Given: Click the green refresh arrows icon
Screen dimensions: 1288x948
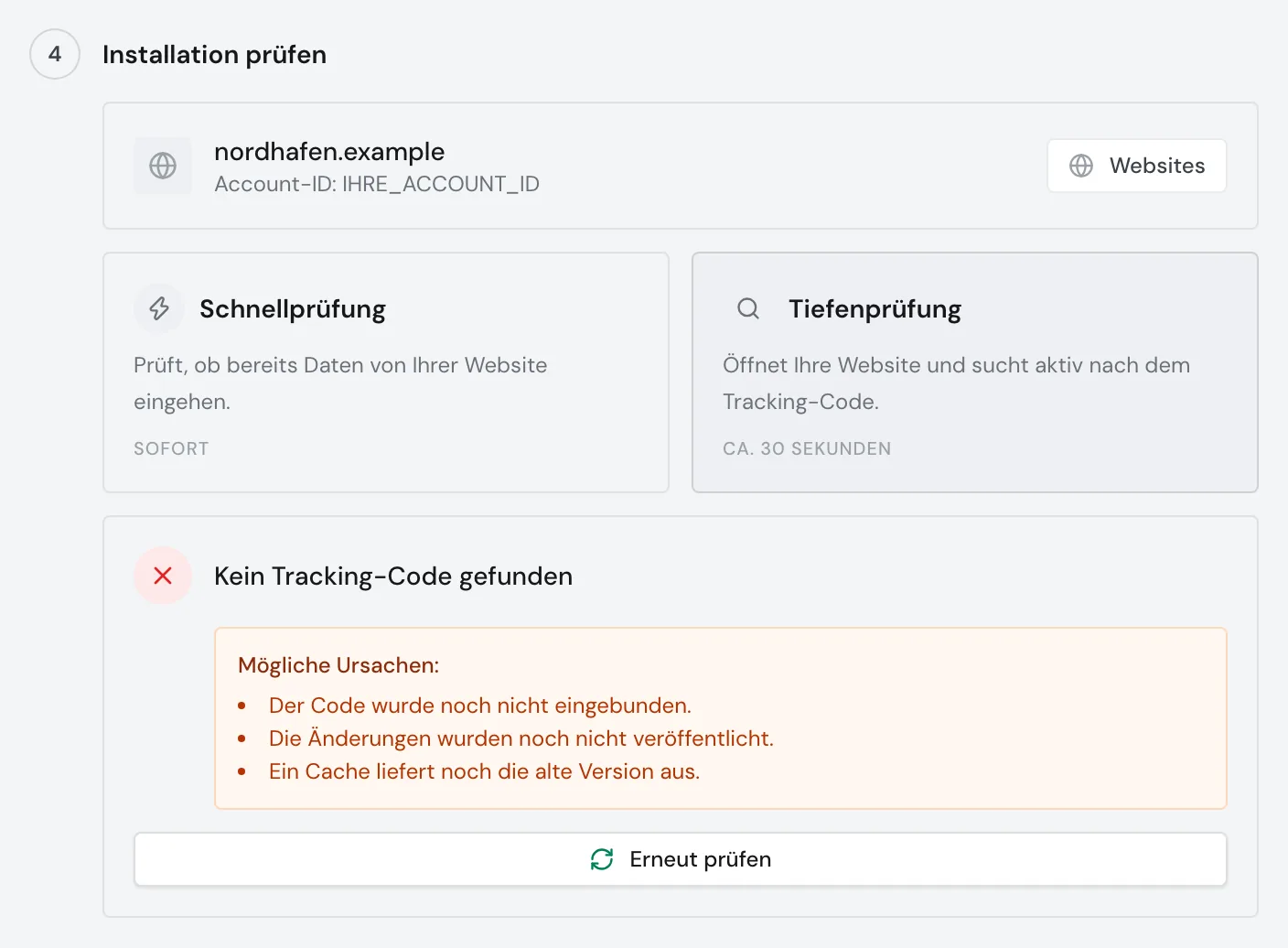Looking at the screenshot, I should (602, 859).
